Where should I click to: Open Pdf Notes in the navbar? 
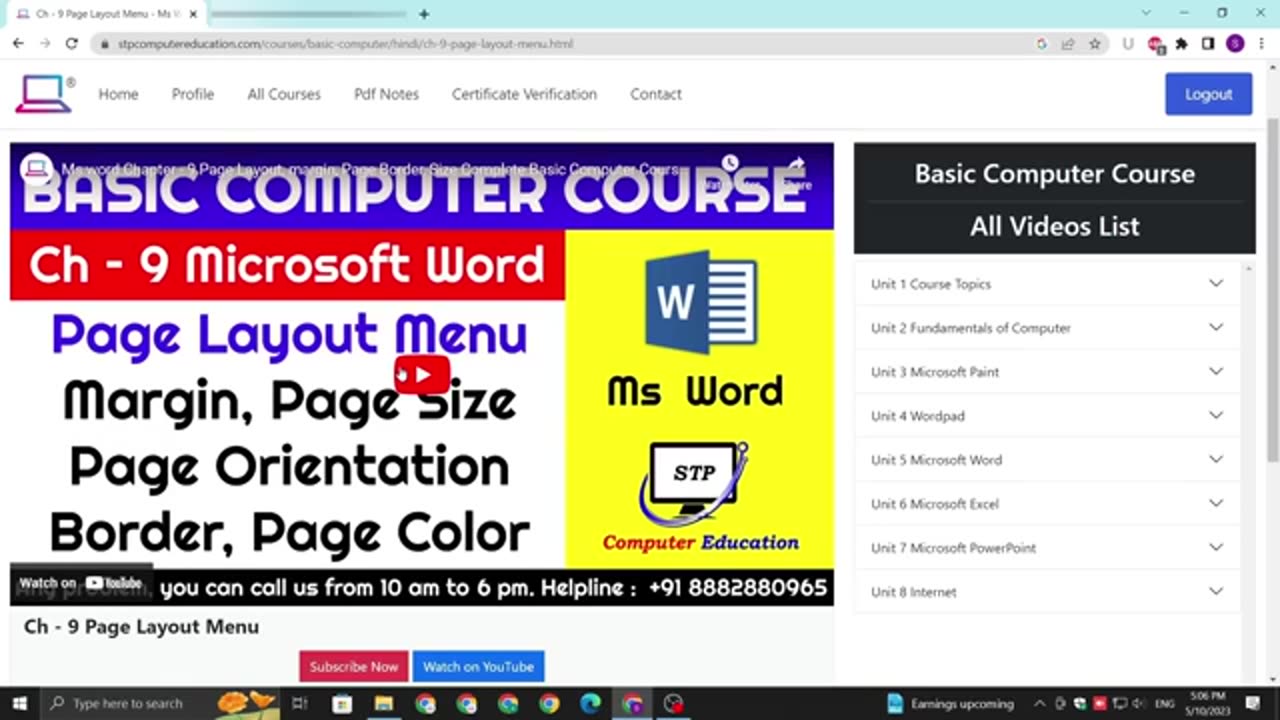(x=386, y=94)
